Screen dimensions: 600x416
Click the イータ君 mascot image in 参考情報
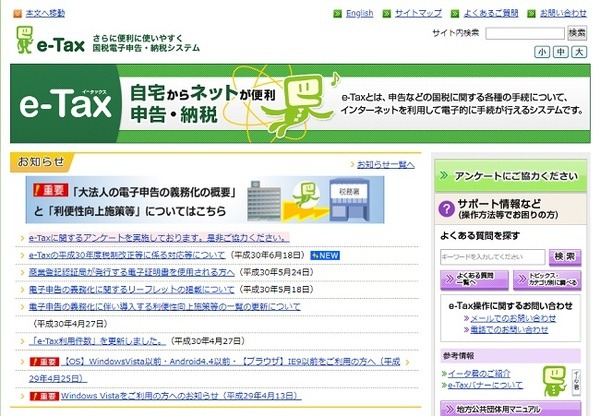(x=554, y=381)
